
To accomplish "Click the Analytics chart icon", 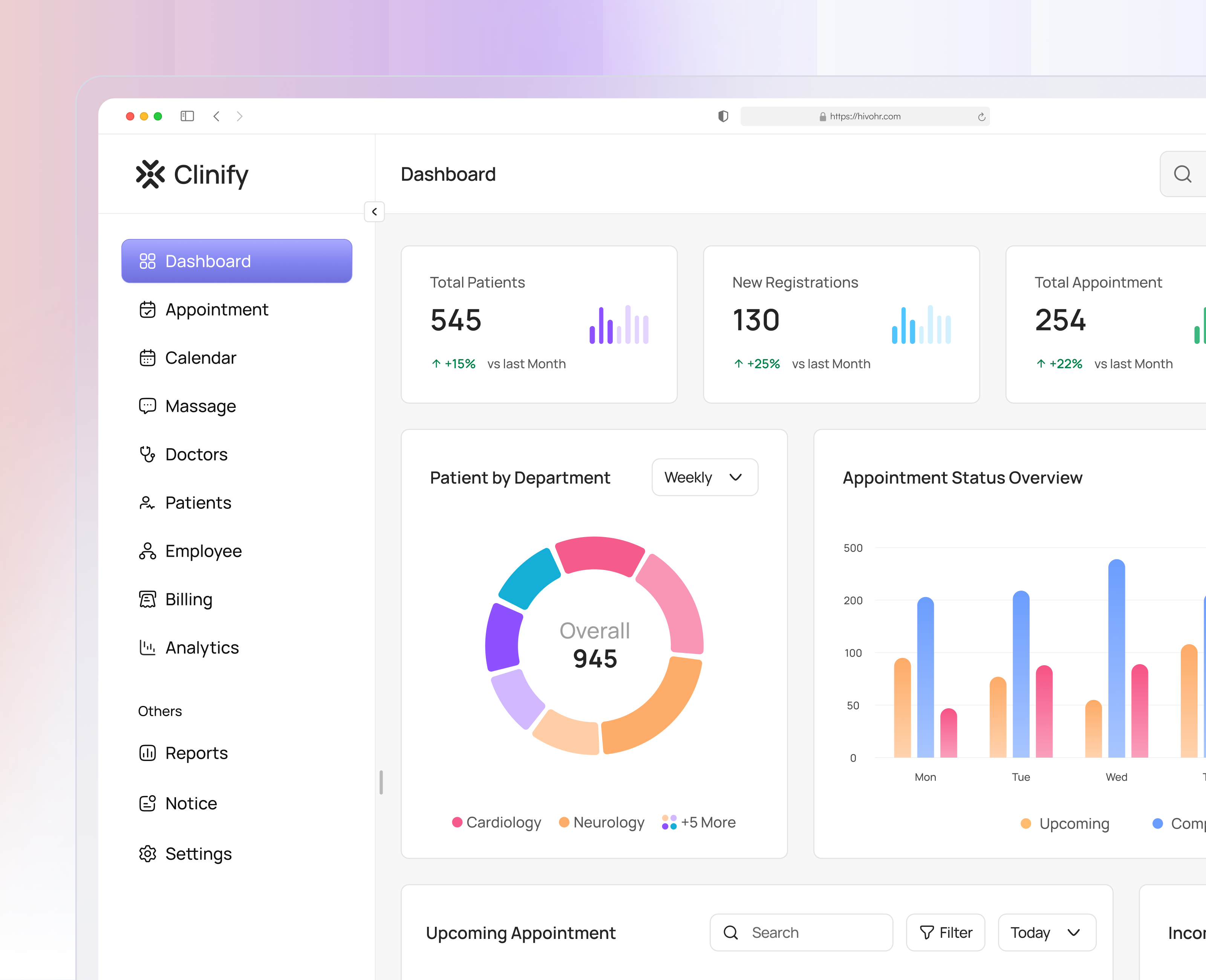I will pos(147,648).
